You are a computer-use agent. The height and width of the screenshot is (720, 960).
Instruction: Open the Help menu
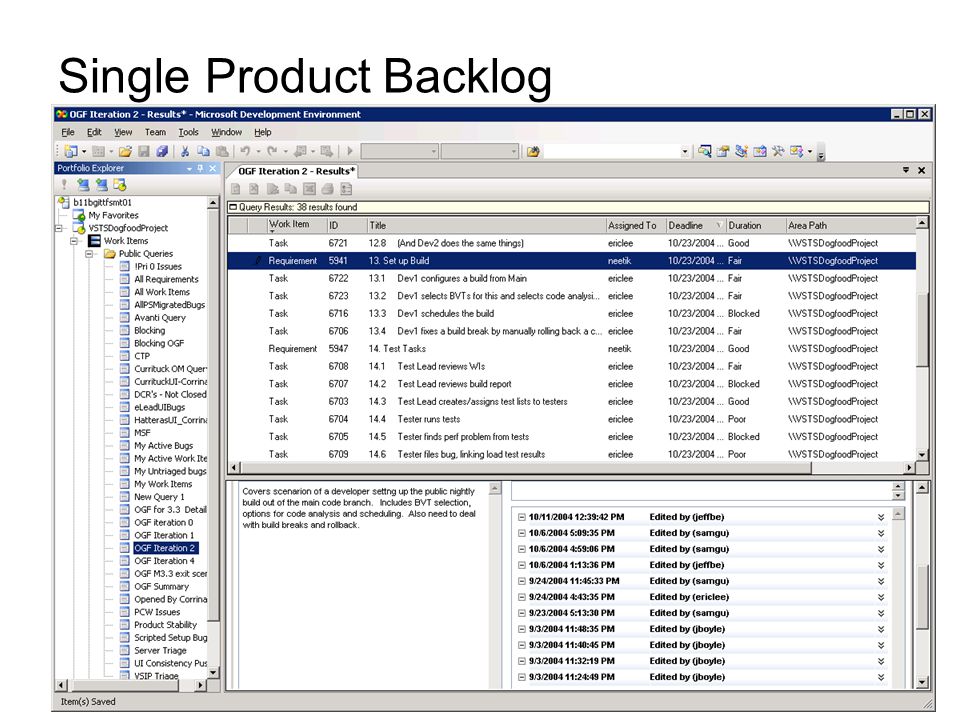pos(263,132)
